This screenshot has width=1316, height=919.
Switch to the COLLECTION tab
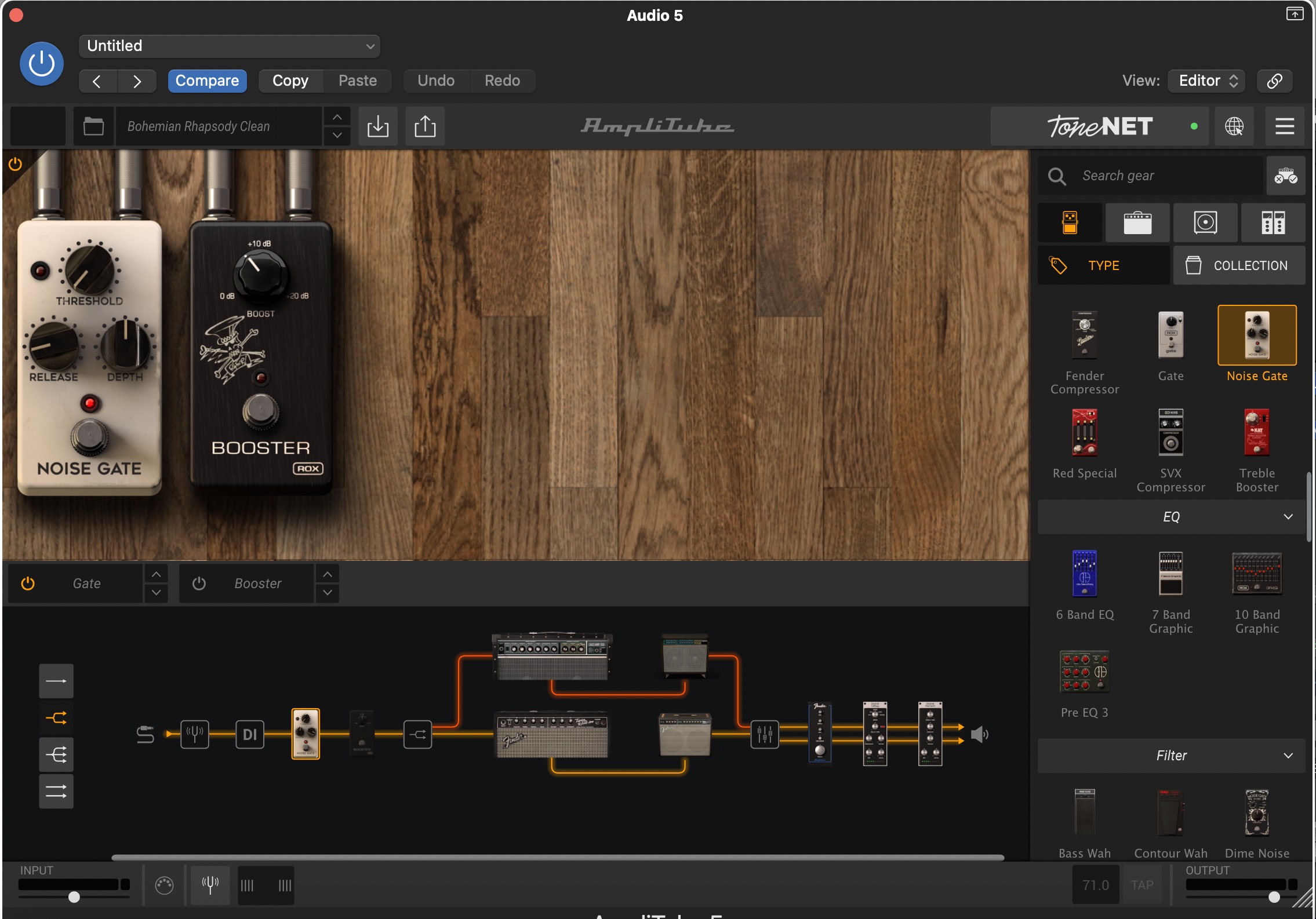[x=1239, y=265]
